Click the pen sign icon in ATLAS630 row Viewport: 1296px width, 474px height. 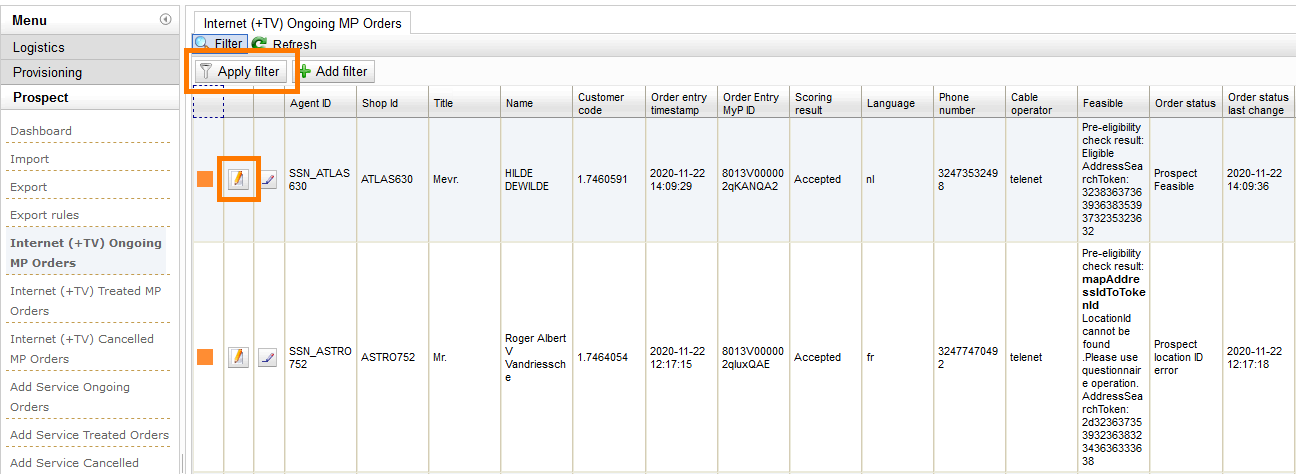click(268, 179)
